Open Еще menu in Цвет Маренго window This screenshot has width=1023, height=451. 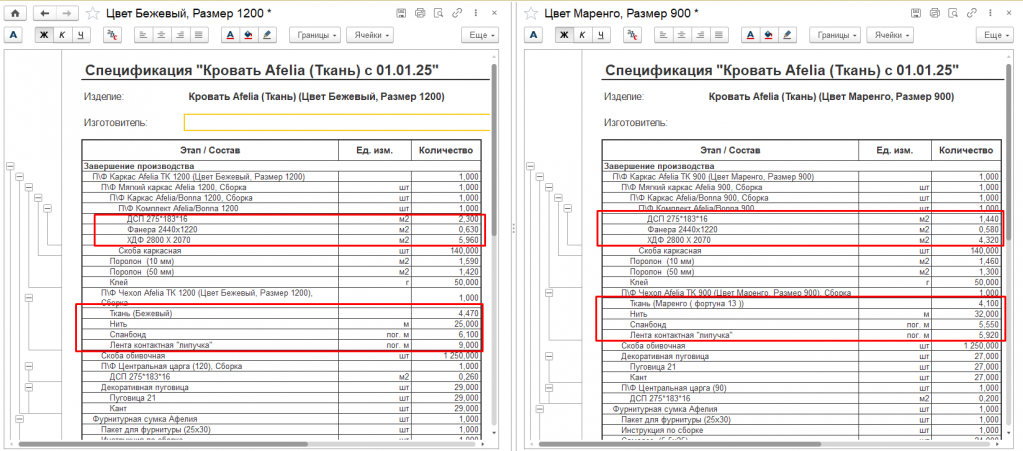point(997,35)
